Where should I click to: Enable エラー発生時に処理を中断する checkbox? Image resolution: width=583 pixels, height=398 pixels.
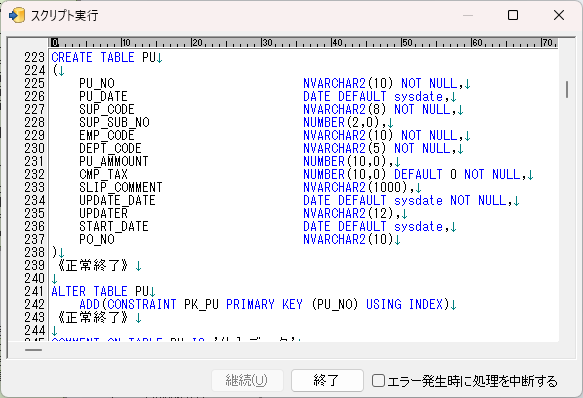pos(378,381)
